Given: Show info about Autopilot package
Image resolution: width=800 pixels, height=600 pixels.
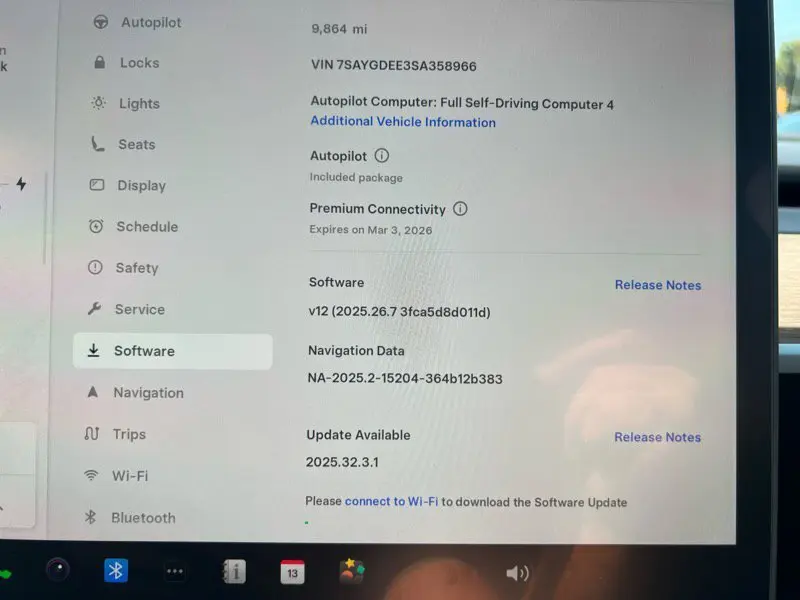Looking at the screenshot, I should (382, 155).
